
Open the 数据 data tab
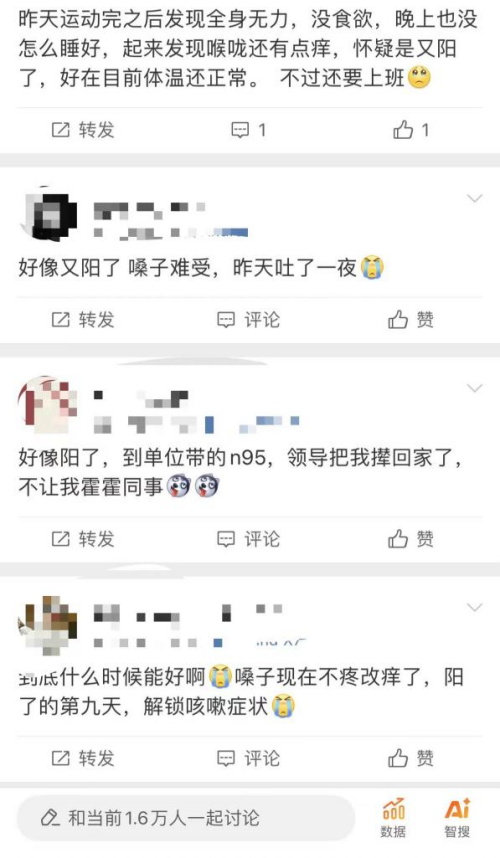point(393,819)
